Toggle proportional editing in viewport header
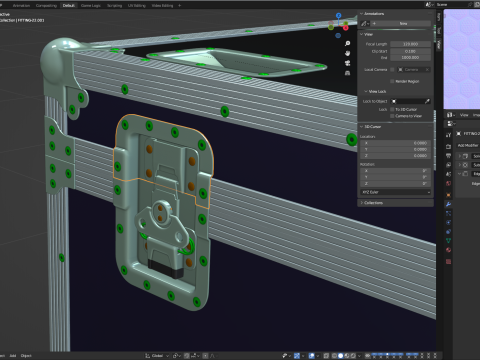The width and height of the screenshot is (480, 360). (x=205, y=356)
